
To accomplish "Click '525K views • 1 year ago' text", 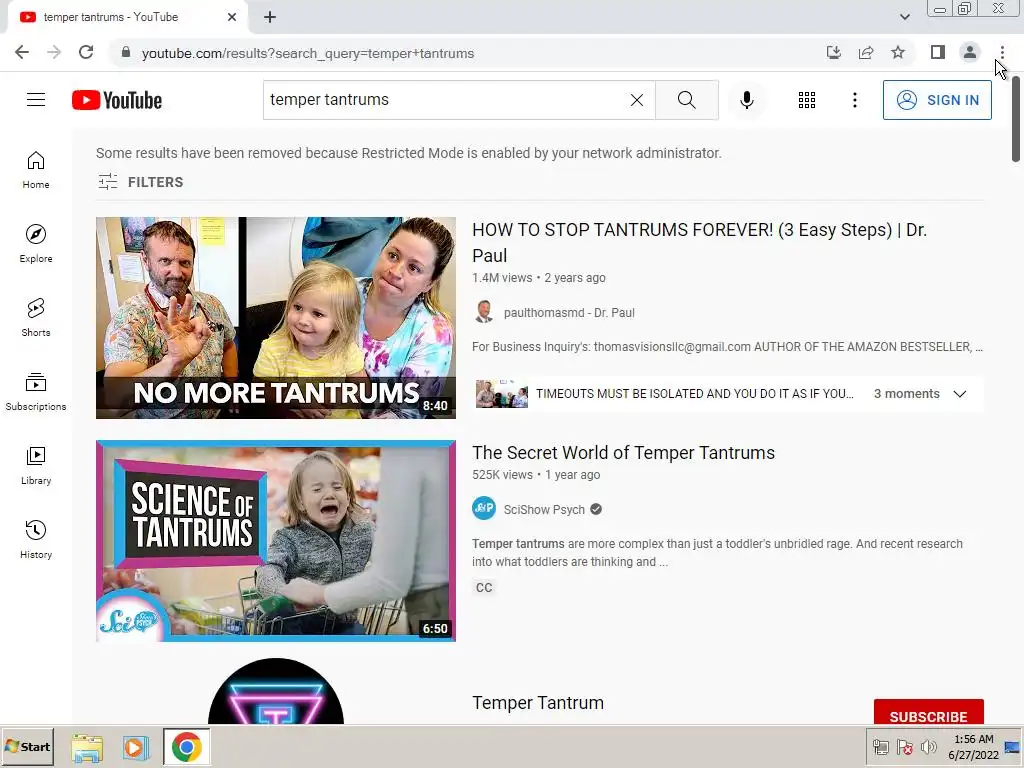I will 536,475.
